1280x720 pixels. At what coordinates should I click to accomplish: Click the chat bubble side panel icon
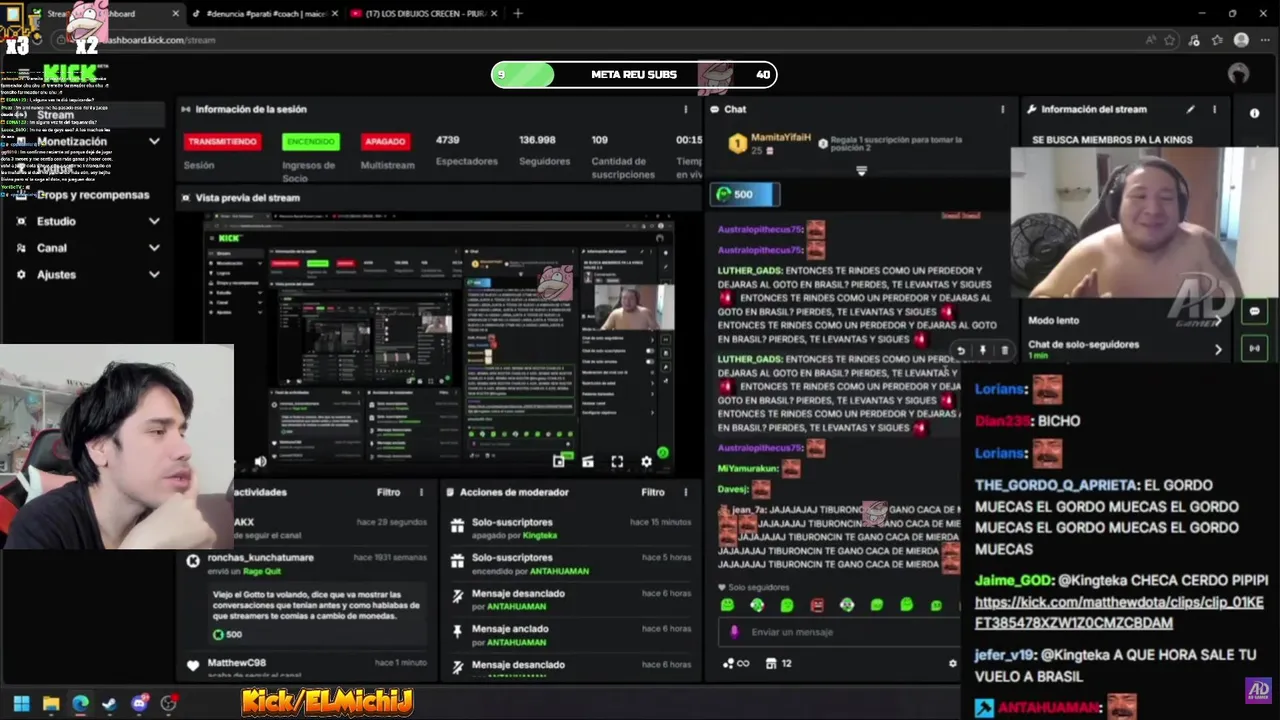click(x=1255, y=312)
